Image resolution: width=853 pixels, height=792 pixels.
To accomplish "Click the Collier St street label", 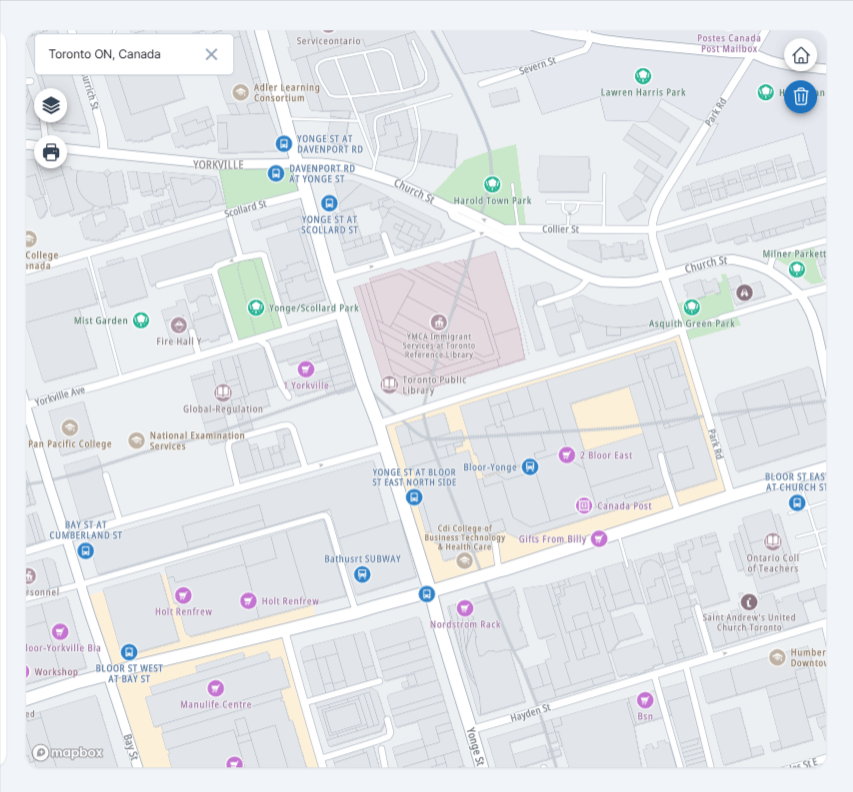I will coord(560,229).
